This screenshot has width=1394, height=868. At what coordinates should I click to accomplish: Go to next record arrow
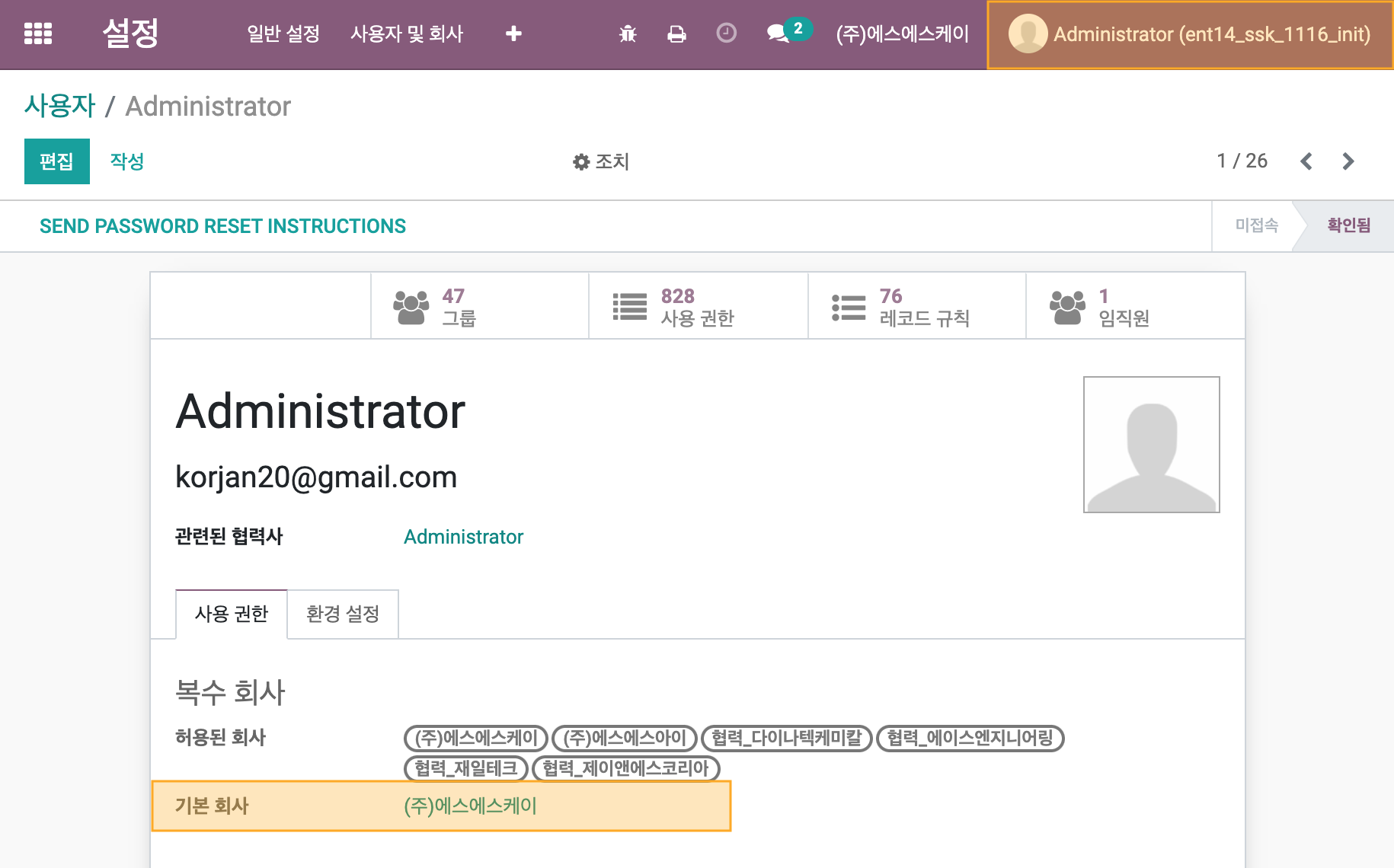1348,161
